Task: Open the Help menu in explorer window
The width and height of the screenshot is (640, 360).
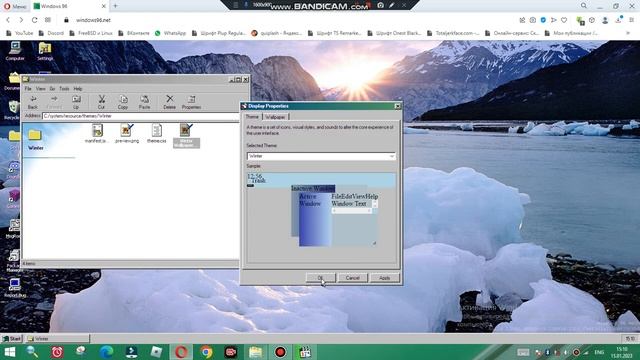Action: [78, 89]
